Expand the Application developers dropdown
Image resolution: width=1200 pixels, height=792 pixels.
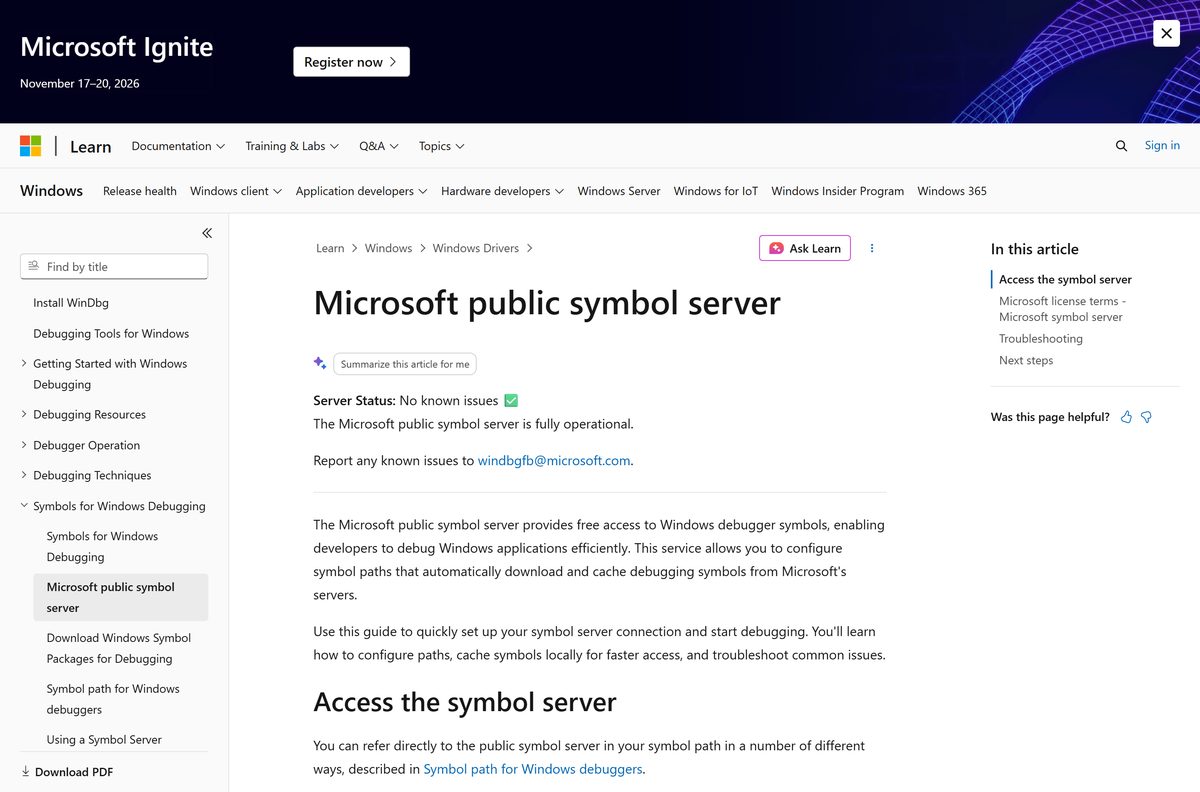[x=362, y=191]
